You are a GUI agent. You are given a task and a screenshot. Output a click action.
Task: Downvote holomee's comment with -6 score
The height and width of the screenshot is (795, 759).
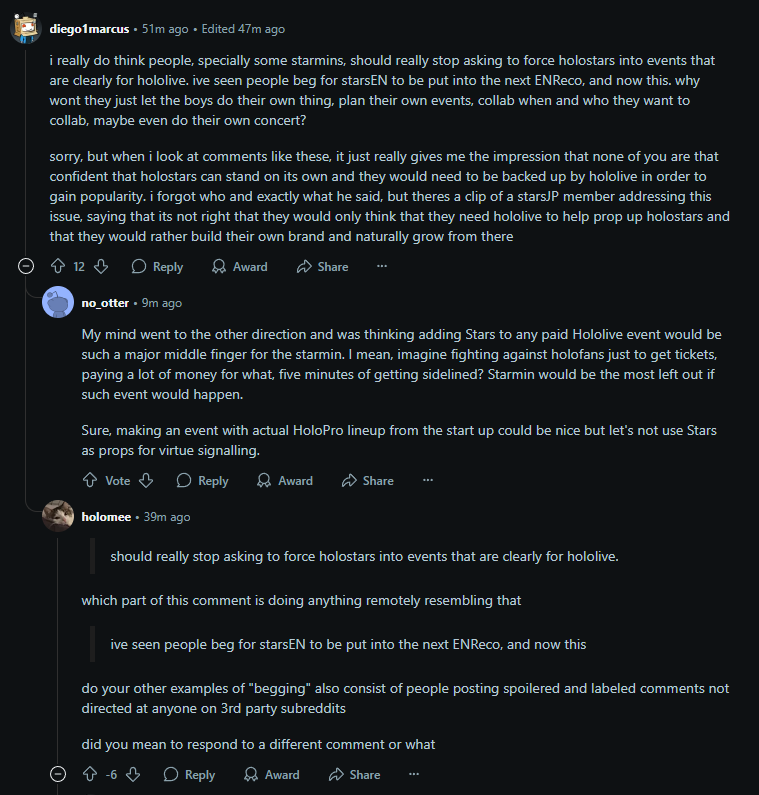(x=133, y=775)
